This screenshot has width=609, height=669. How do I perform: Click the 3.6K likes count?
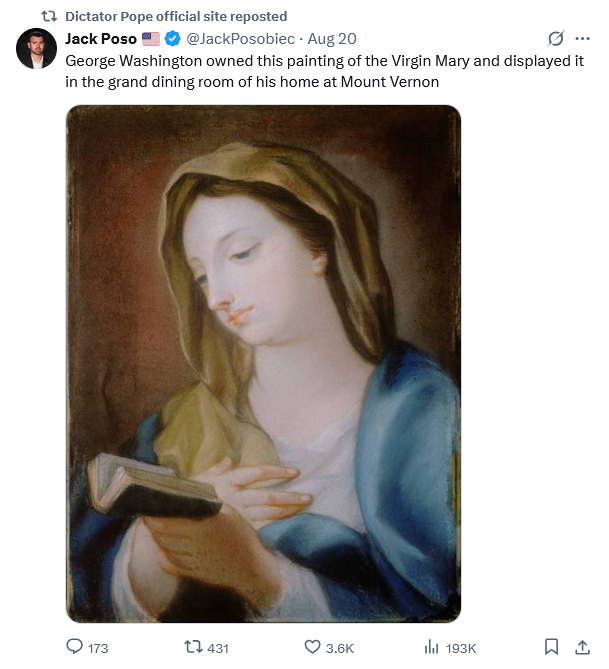[340, 648]
